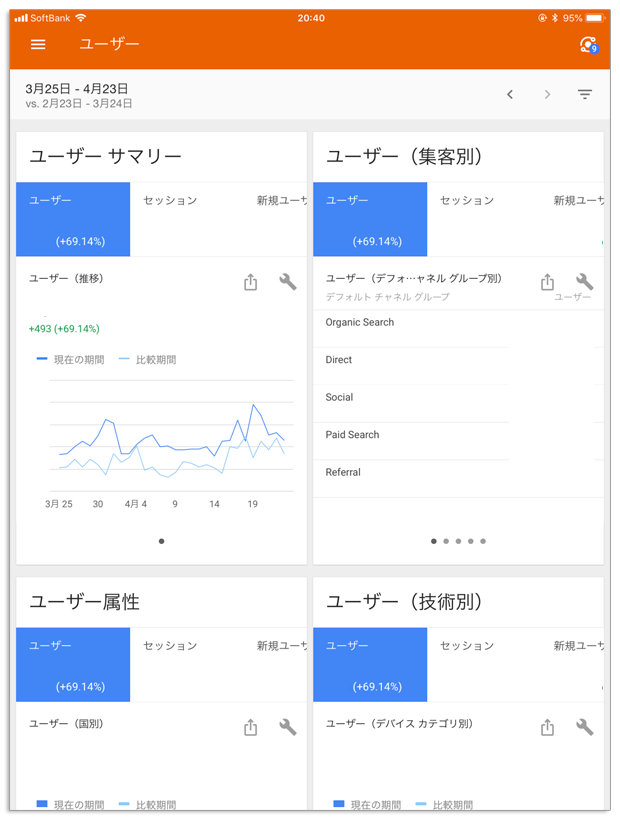This screenshot has width=620, height=820.
Task: Click the +493 (+69.14%) change value
Action: click(x=64, y=329)
